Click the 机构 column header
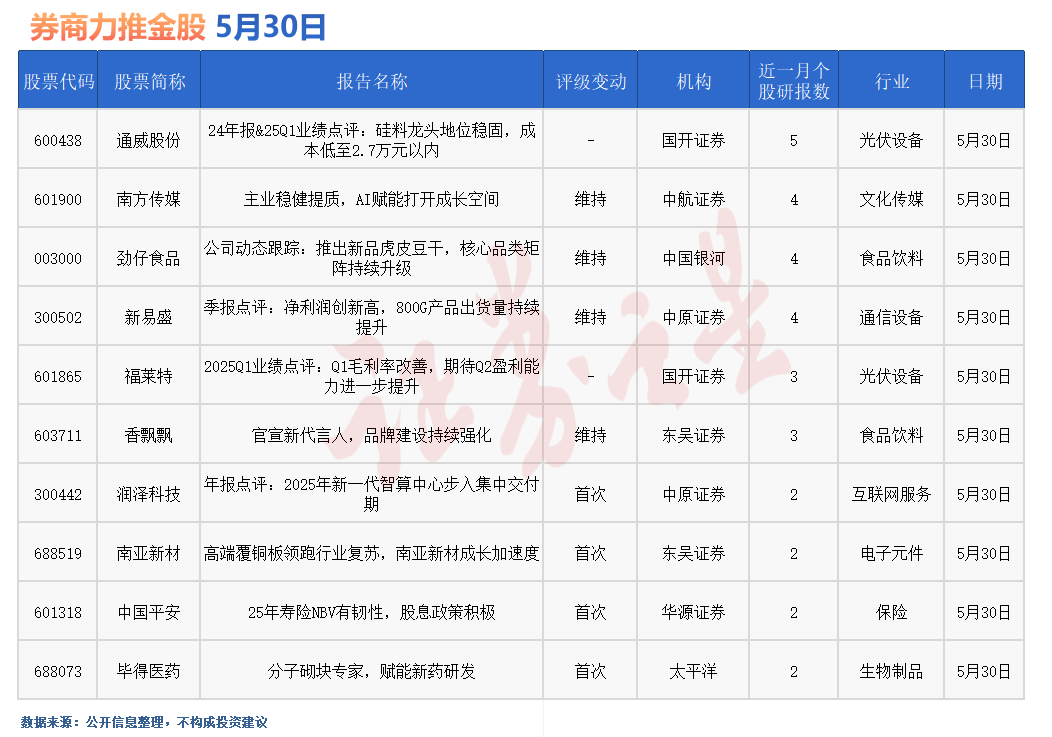Viewport: 1052px width, 737px height. 694,81
